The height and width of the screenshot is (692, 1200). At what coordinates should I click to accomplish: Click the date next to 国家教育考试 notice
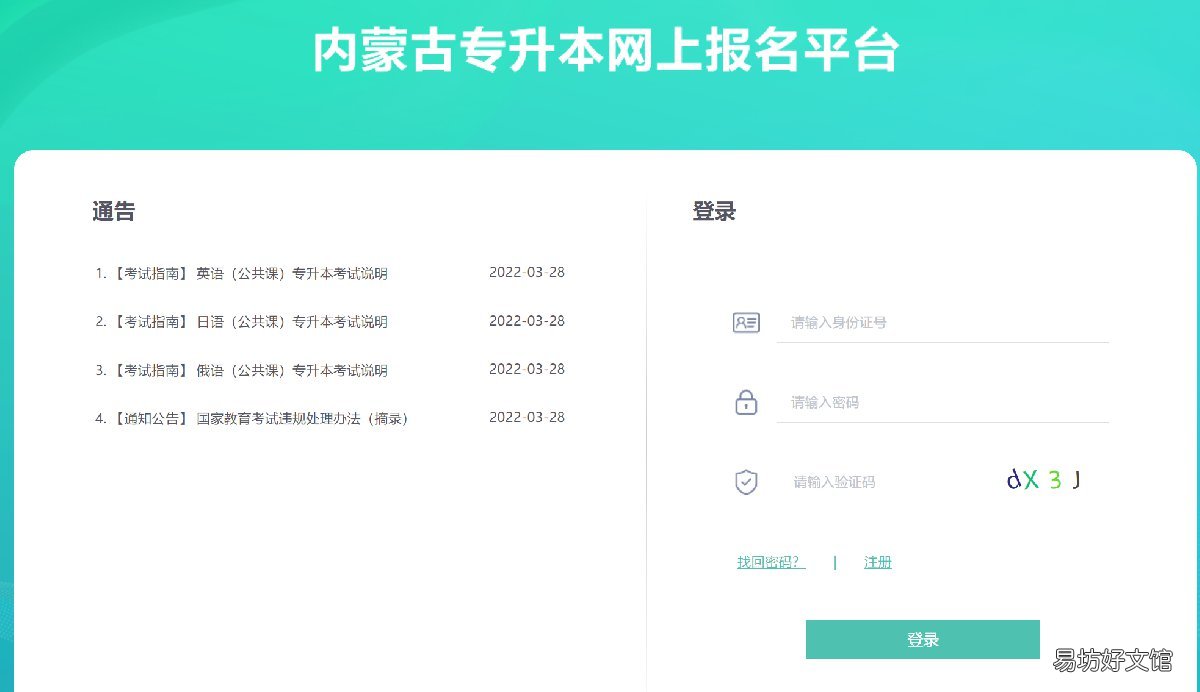pos(527,417)
